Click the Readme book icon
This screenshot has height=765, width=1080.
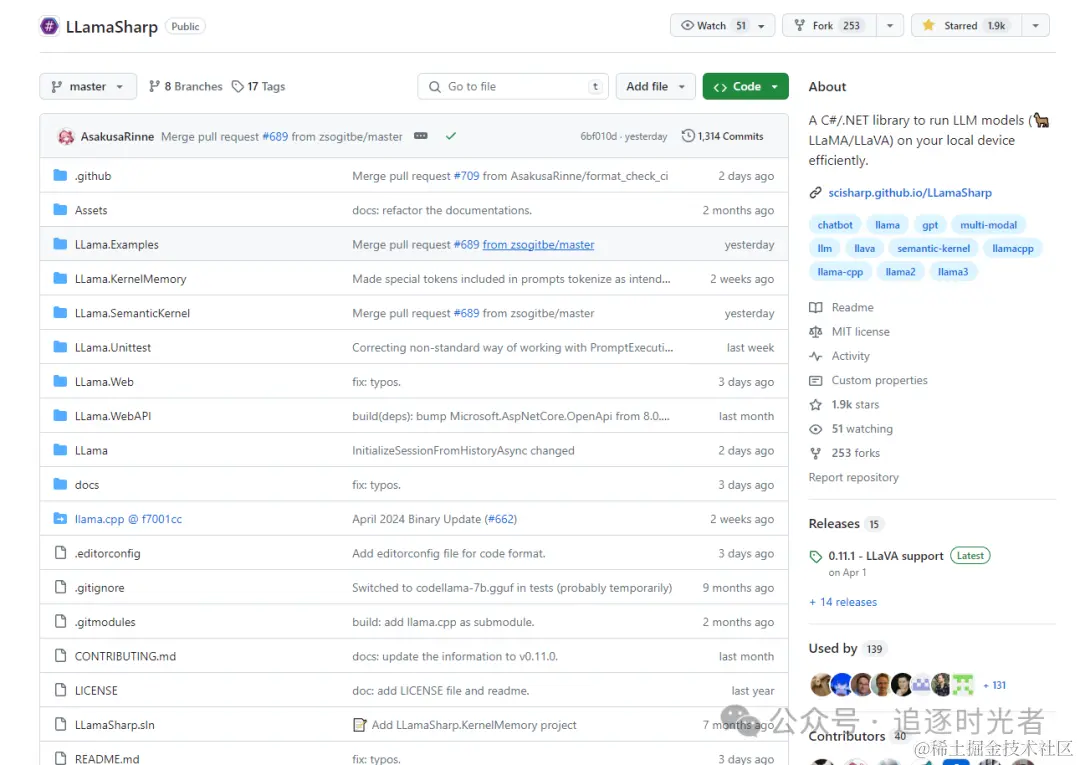point(816,308)
